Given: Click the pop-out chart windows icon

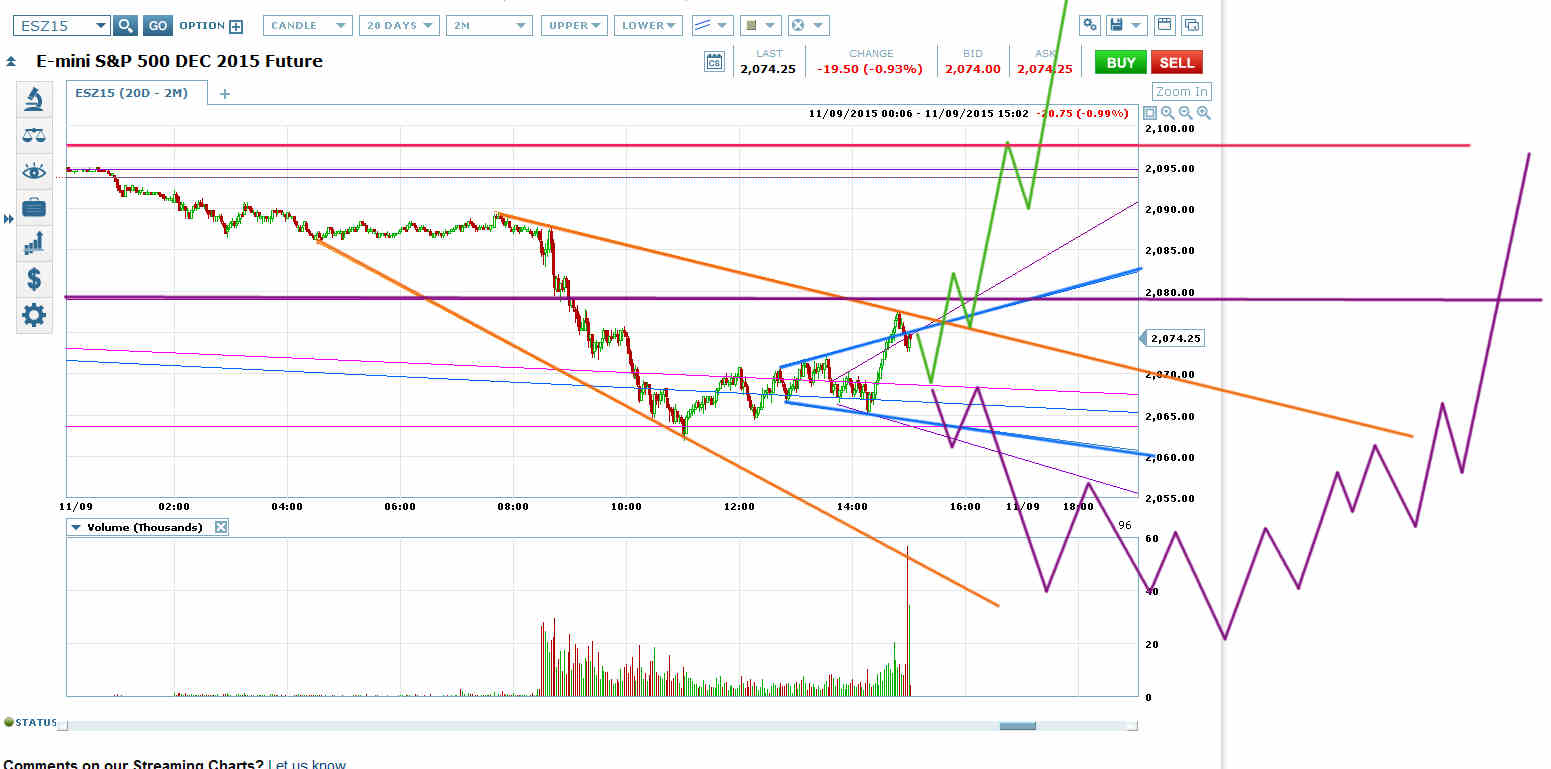Looking at the screenshot, I should [x=1192, y=26].
